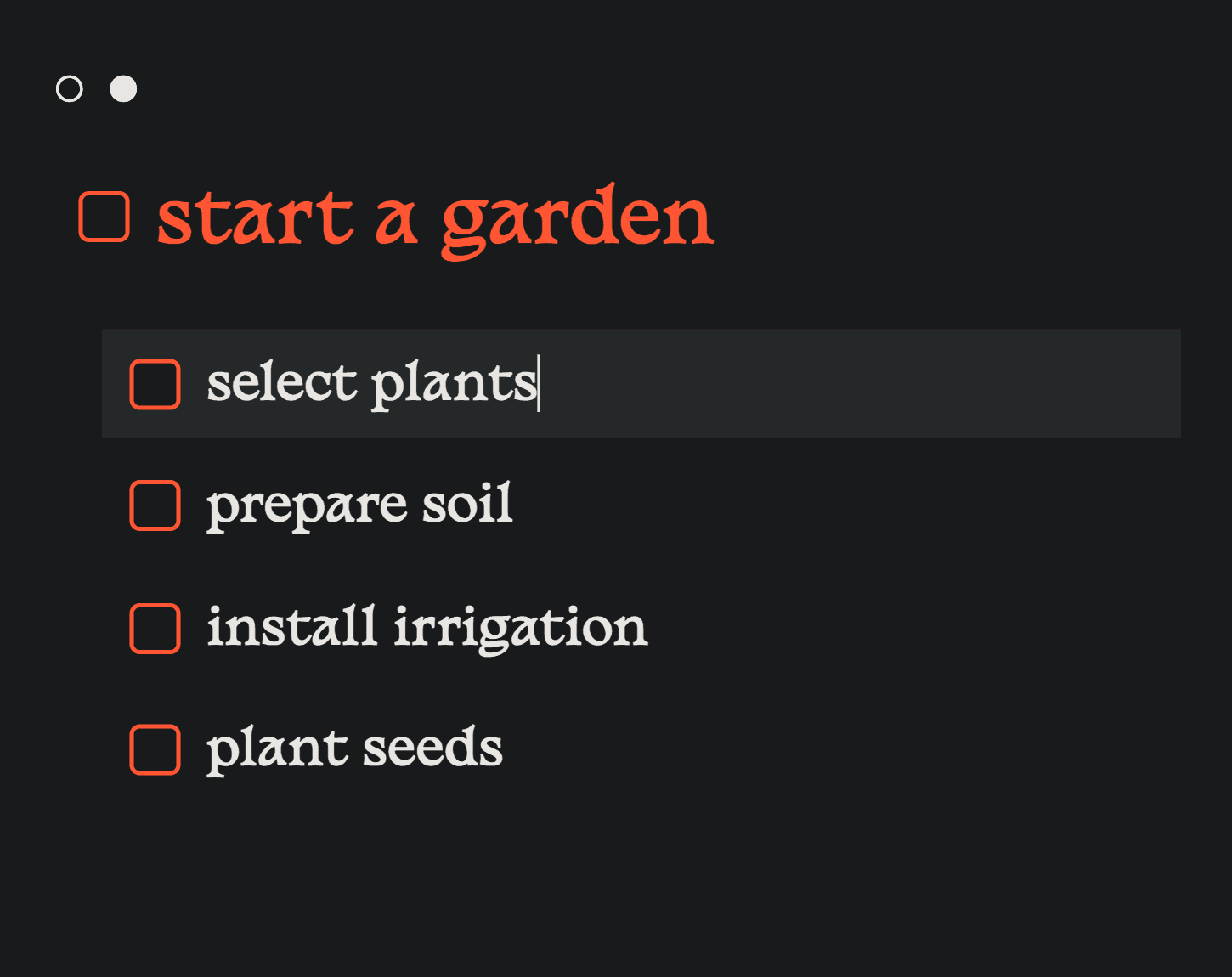Complete the 'plant seeds' subtask checkbox
Viewport: 1232px width, 977px height.
click(x=155, y=750)
